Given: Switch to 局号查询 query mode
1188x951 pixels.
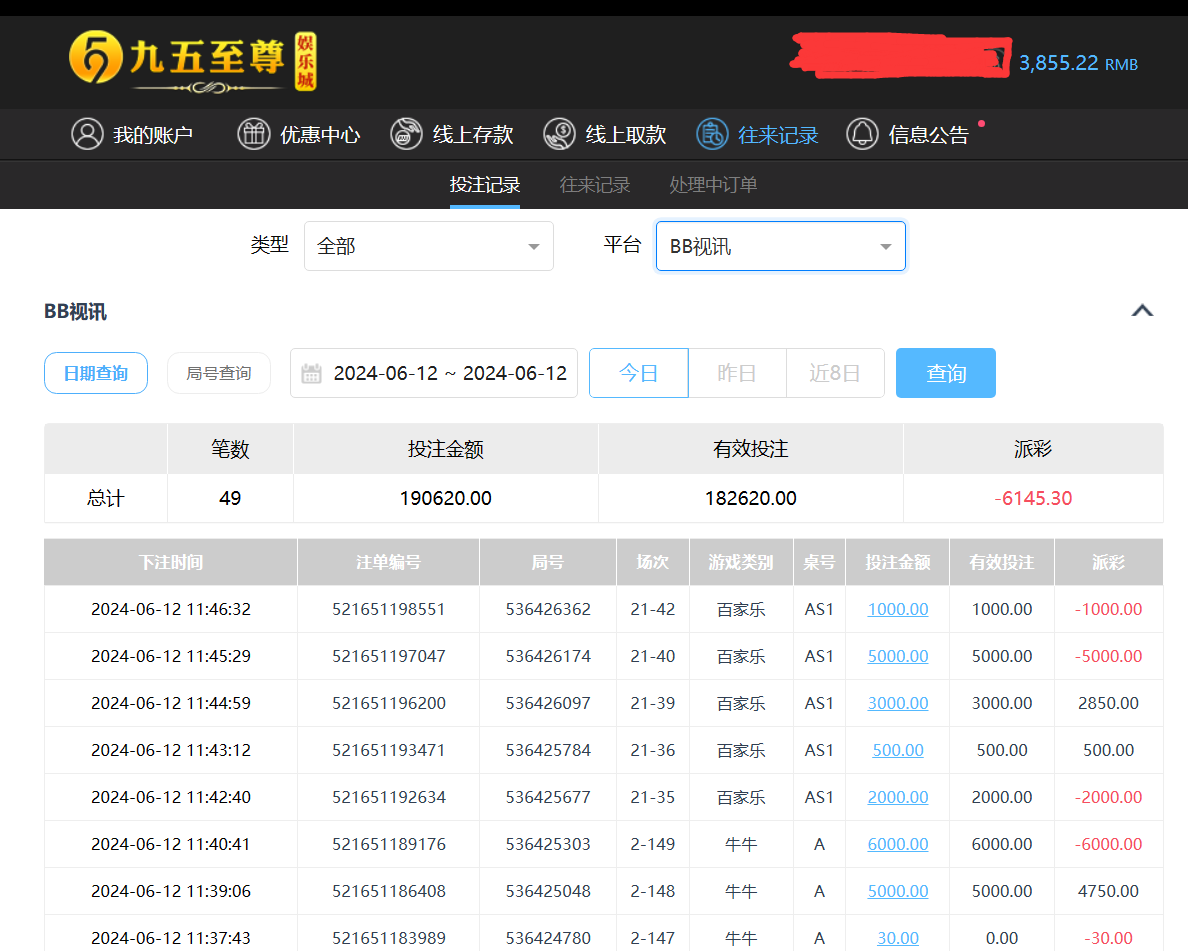Looking at the screenshot, I should click(x=219, y=373).
